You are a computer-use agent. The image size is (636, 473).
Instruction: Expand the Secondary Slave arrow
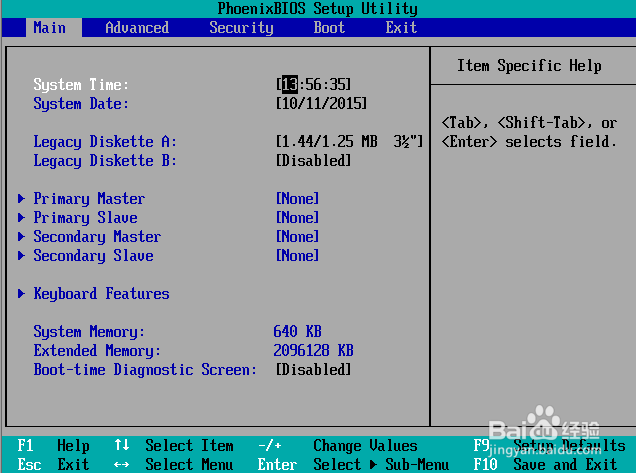pyautogui.click(x=21, y=256)
